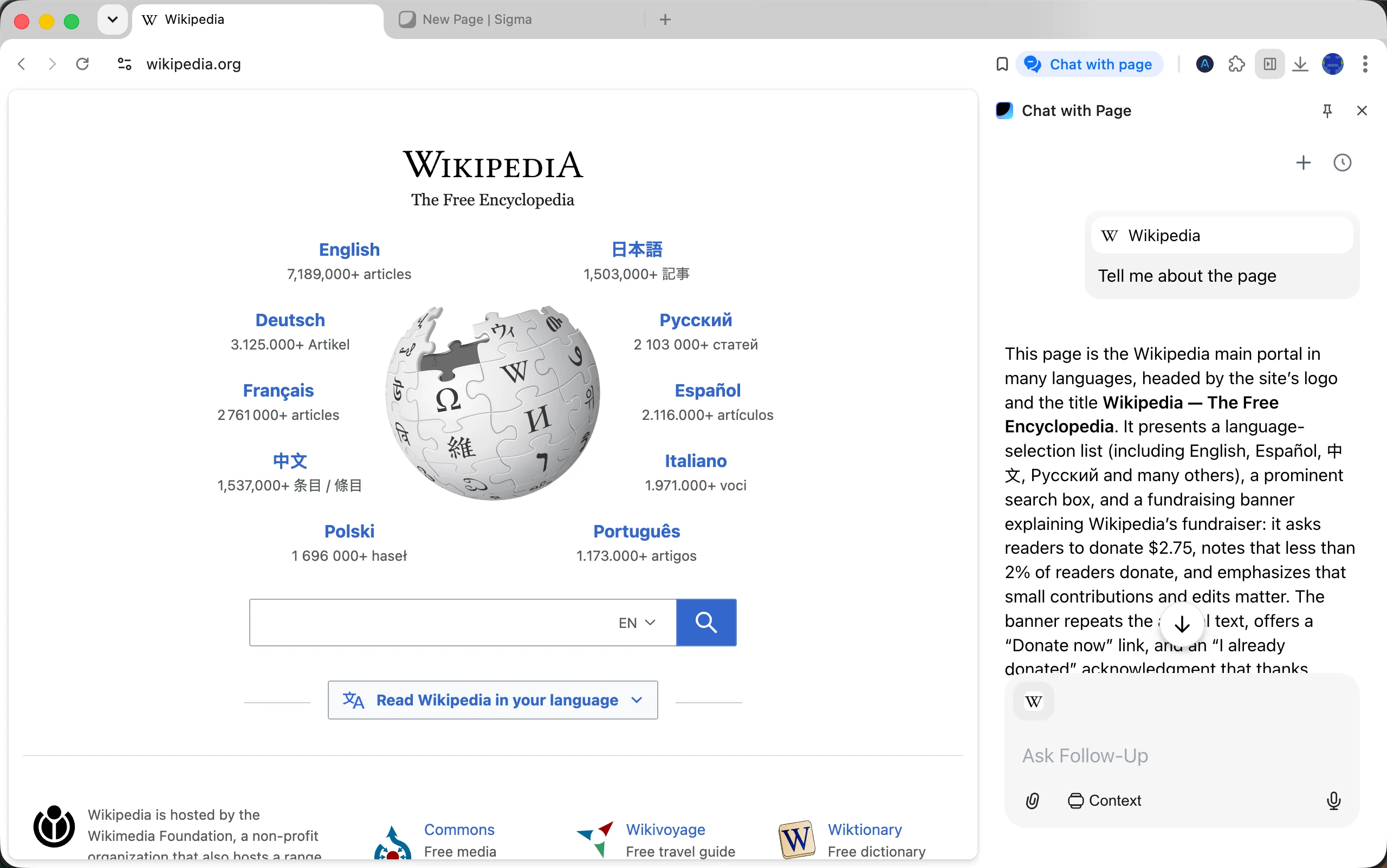1387x868 pixels.
Task: Click the Wikimedia Foundation logo icon
Action: [54, 827]
